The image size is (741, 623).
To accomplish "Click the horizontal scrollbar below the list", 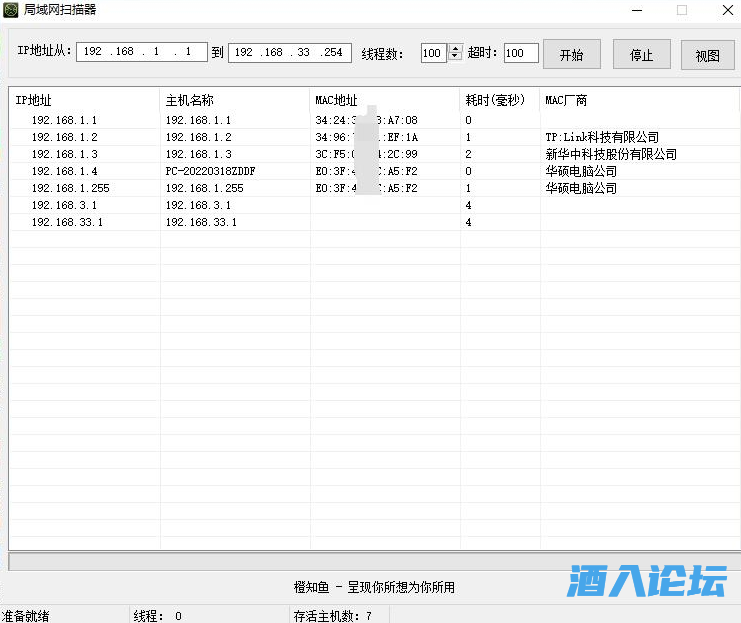I will tap(374, 561).
